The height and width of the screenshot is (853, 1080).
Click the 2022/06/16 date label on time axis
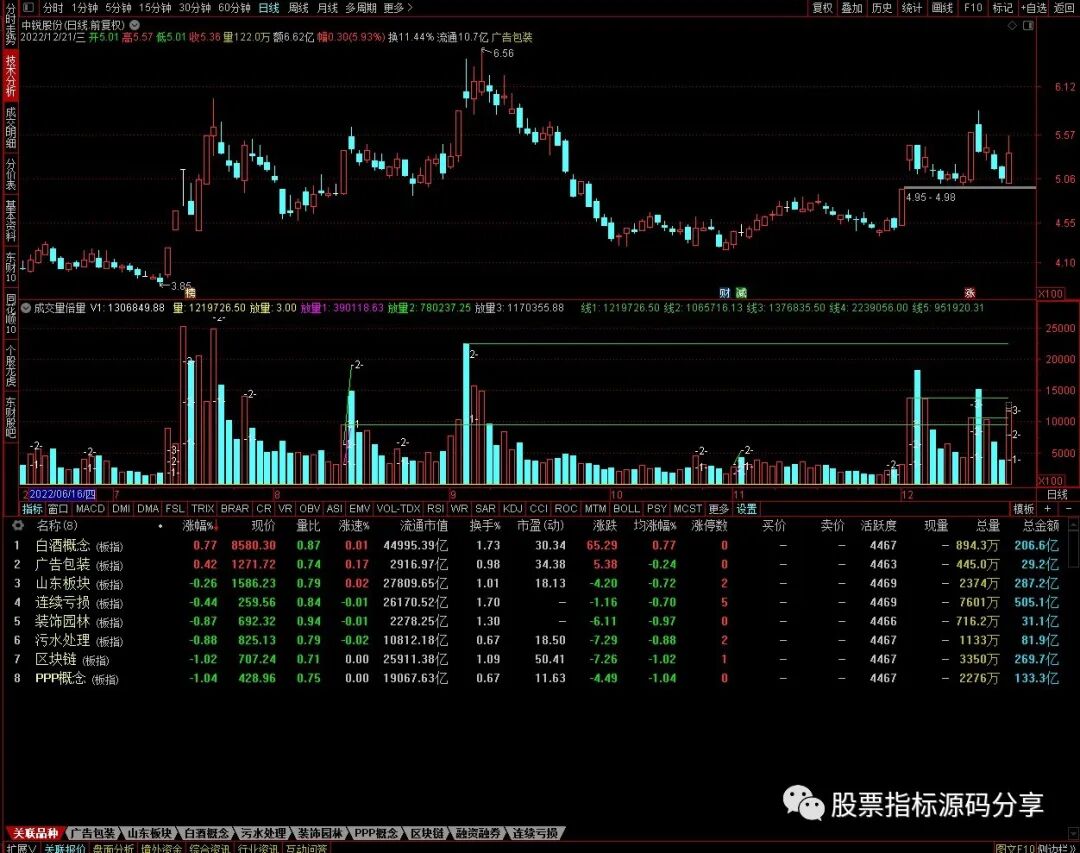61,494
